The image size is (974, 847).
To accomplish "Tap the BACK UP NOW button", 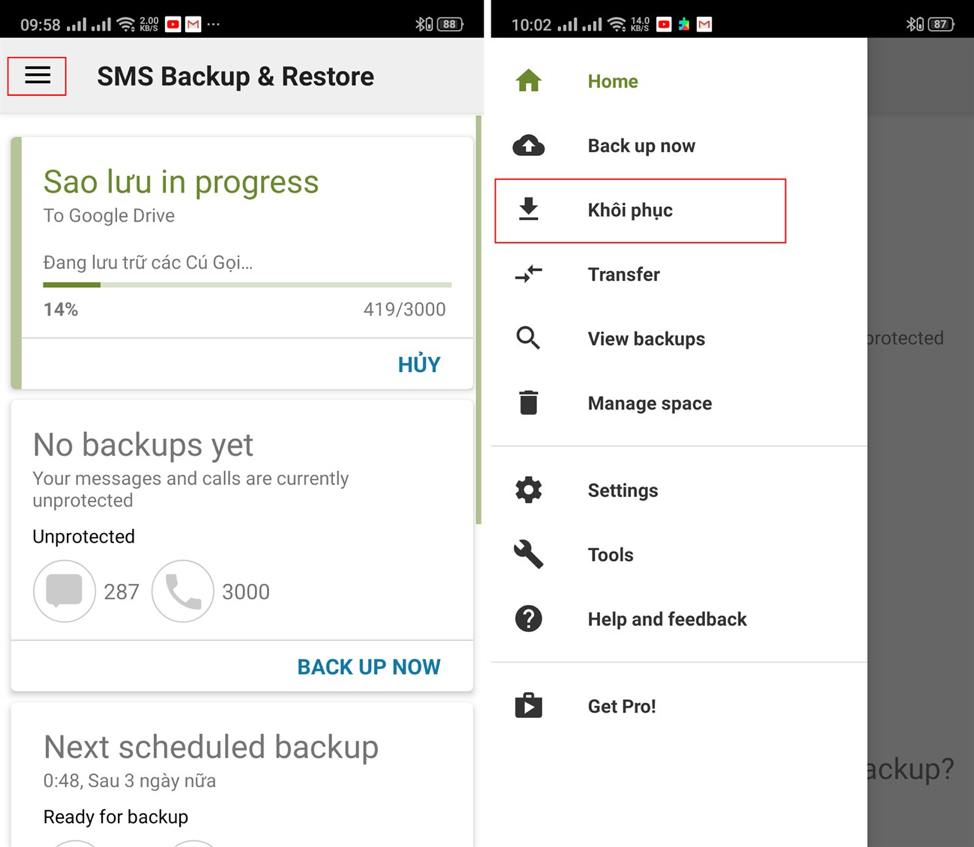I will (x=369, y=666).
